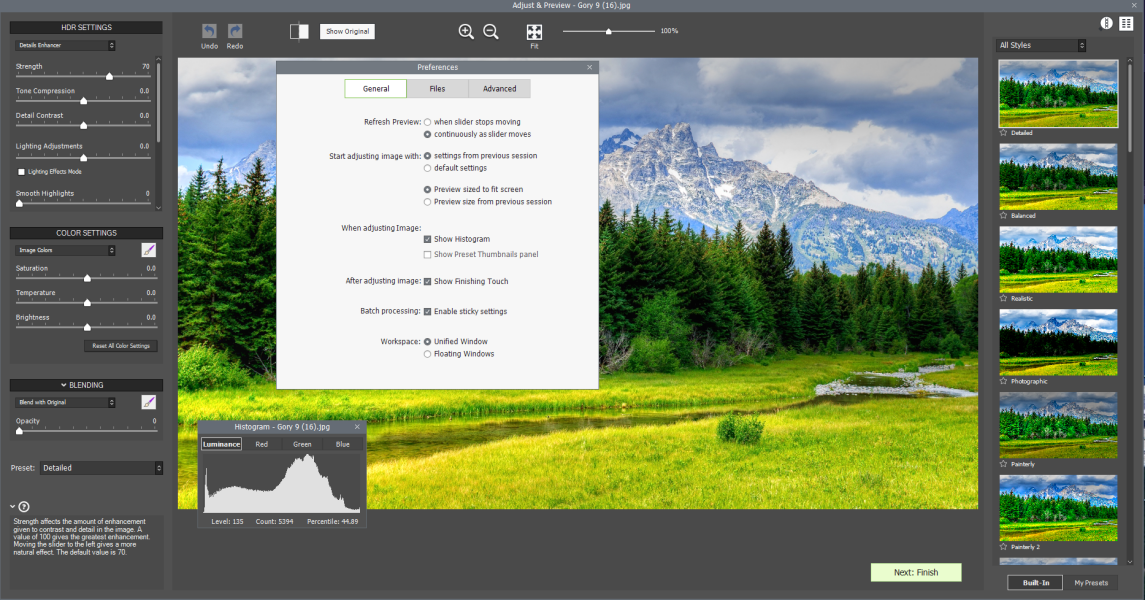Open the Image Colors dropdown
This screenshot has width=1145, height=600.
[x=66, y=250]
